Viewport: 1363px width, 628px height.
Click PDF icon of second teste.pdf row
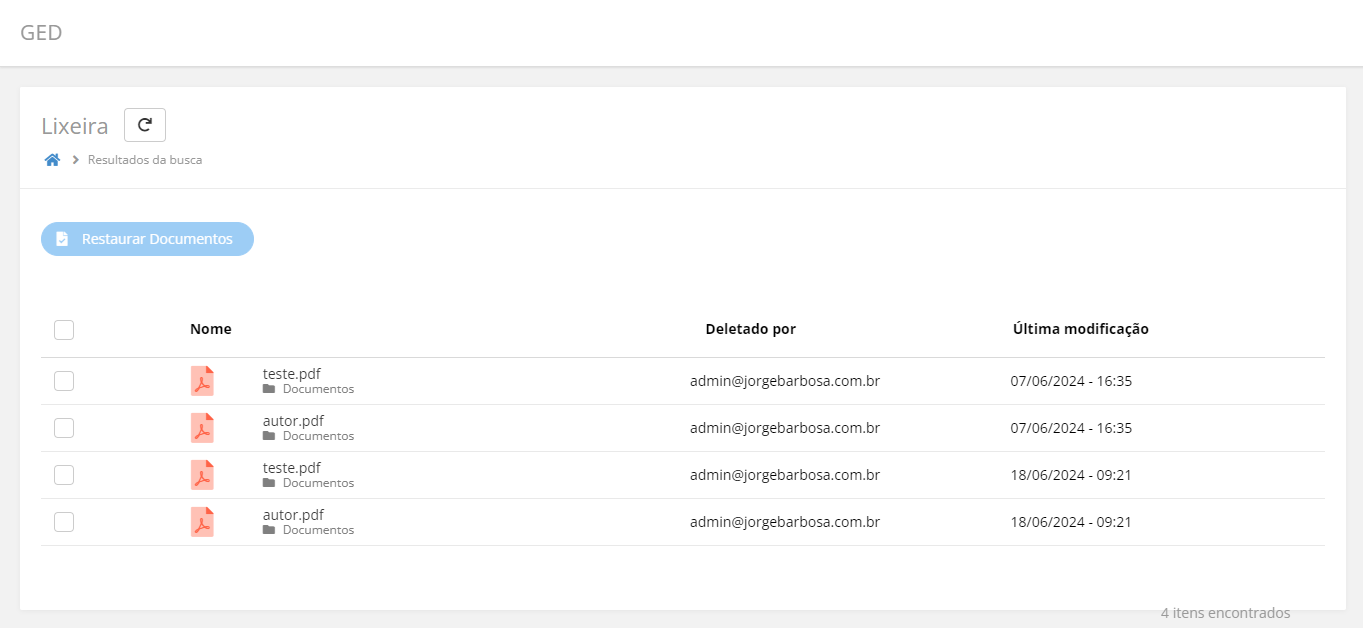click(202, 475)
